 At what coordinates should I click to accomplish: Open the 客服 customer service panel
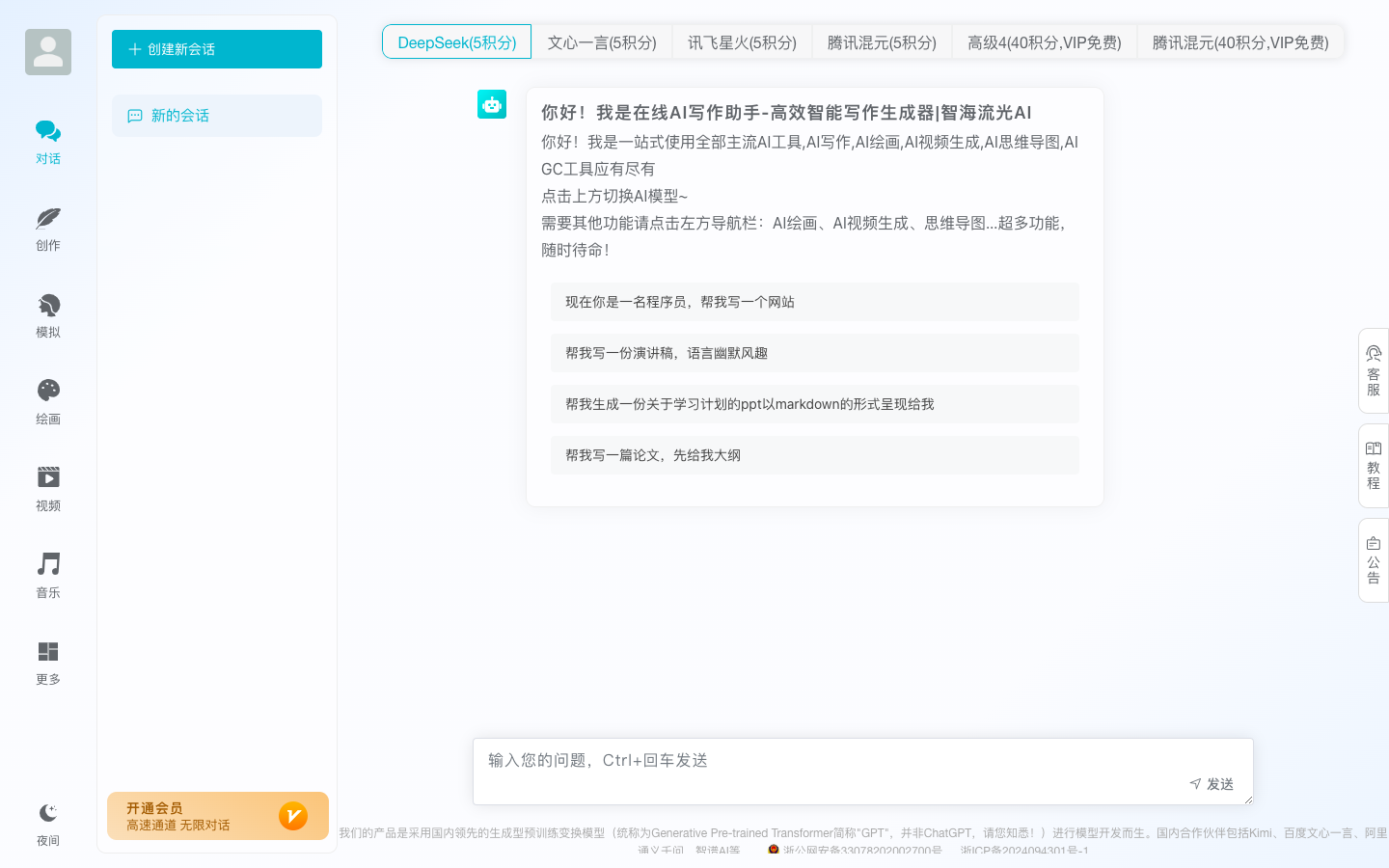pyautogui.click(x=1373, y=371)
